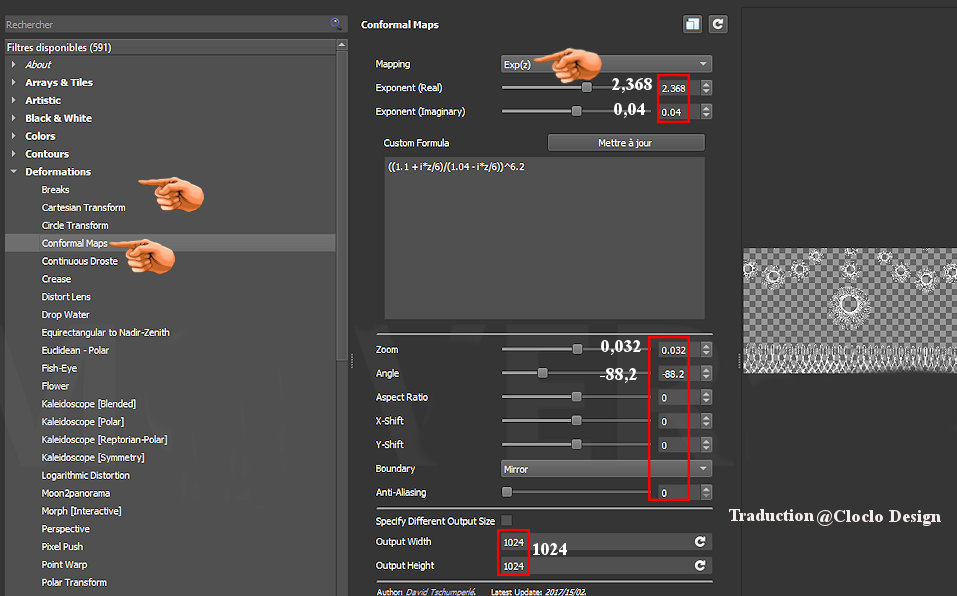Viewport: 957px width, 596px height.
Task: Click the Exponent (Real) spinner arrows
Action: click(706, 88)
